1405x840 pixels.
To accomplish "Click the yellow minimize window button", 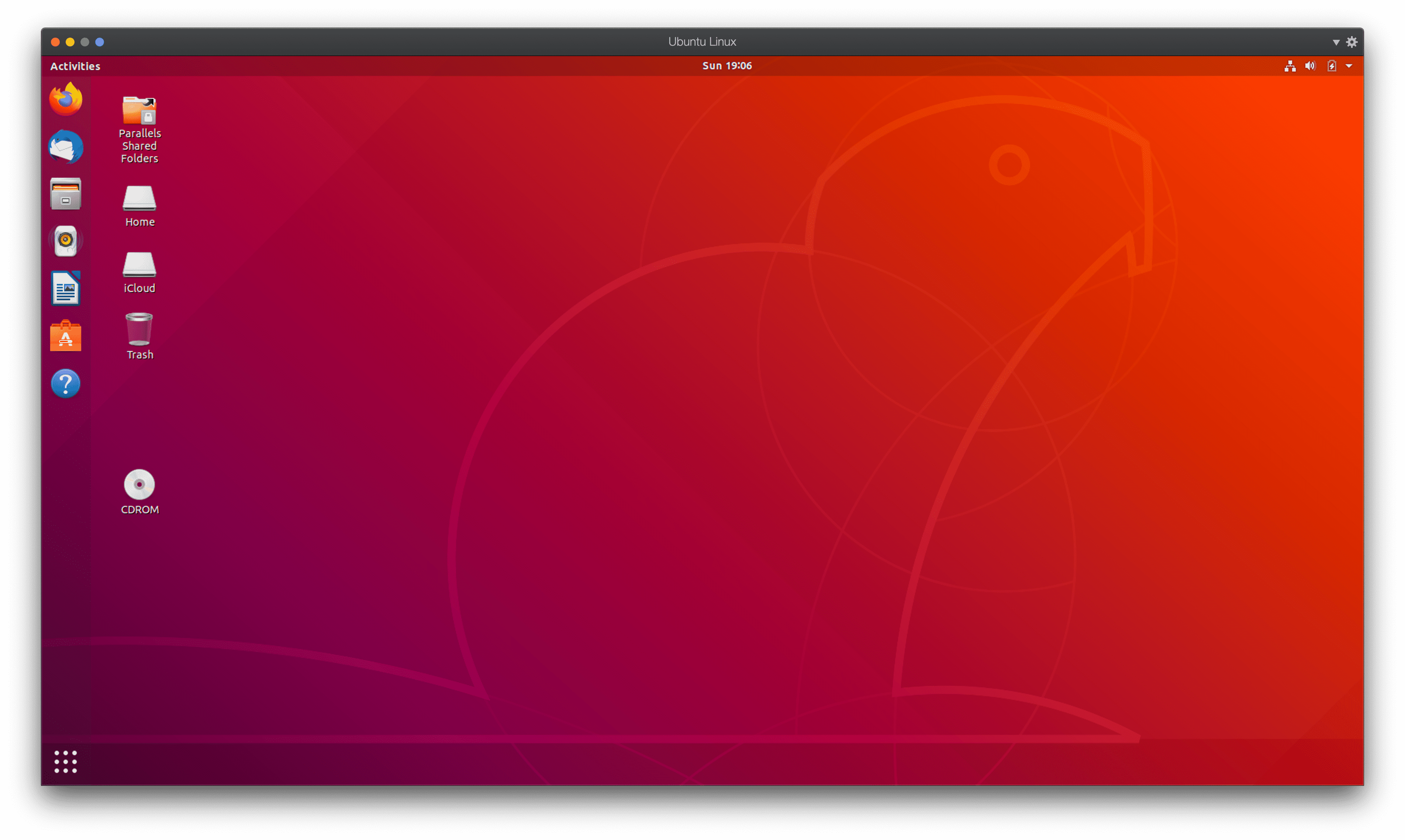I will pos(70,42).
